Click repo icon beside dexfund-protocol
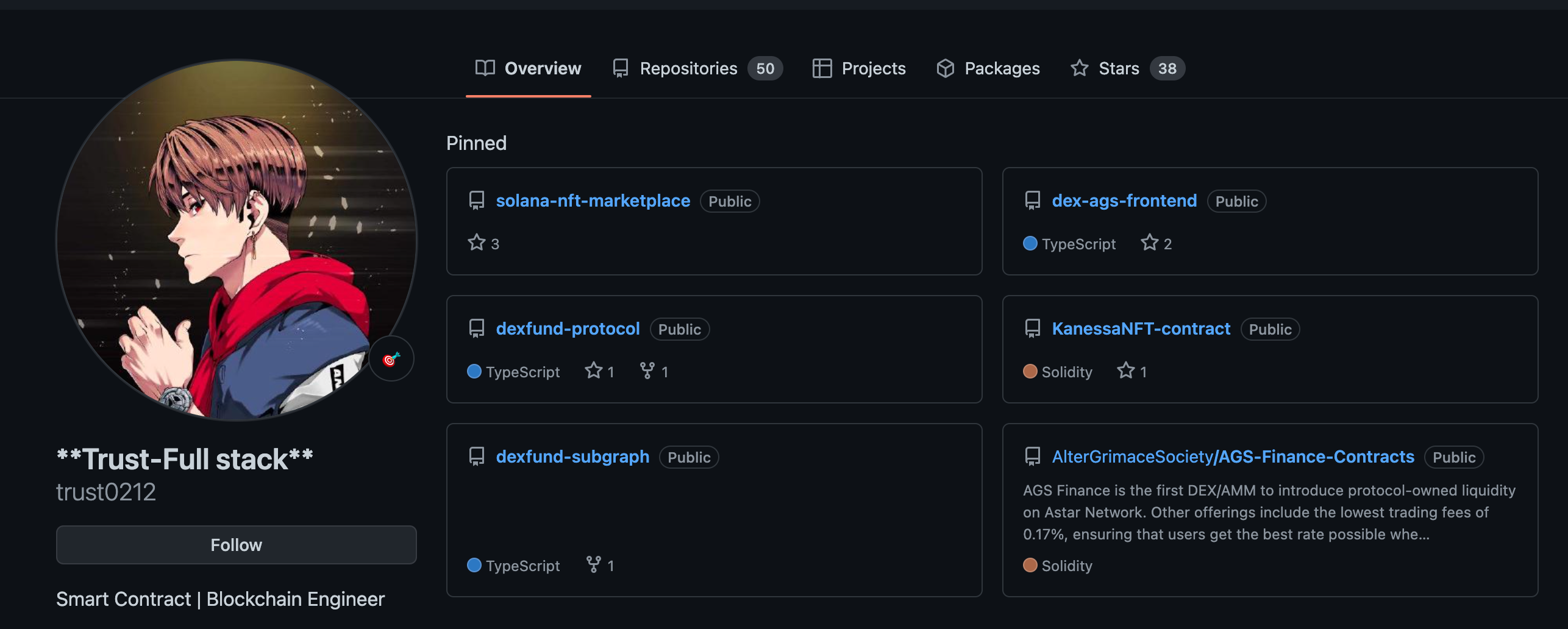The width and height of the screenshot is (1568, 629). coord(477,329)
